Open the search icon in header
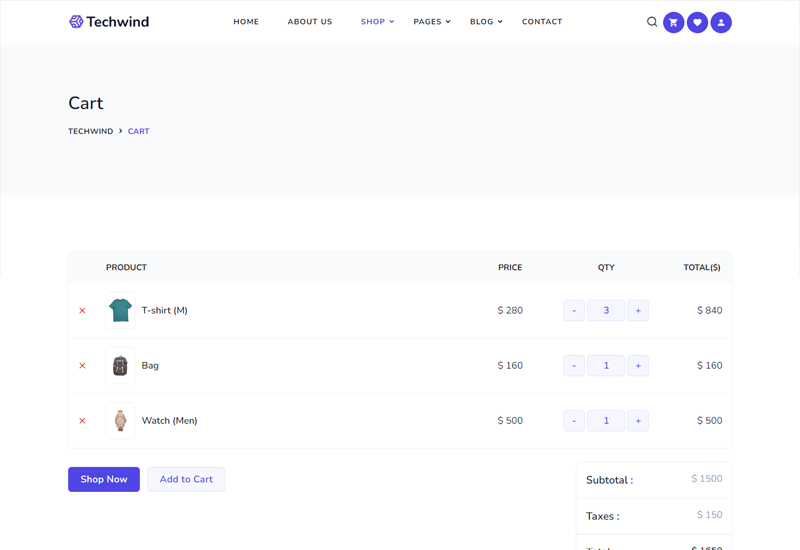 click(x=652, y=22)
